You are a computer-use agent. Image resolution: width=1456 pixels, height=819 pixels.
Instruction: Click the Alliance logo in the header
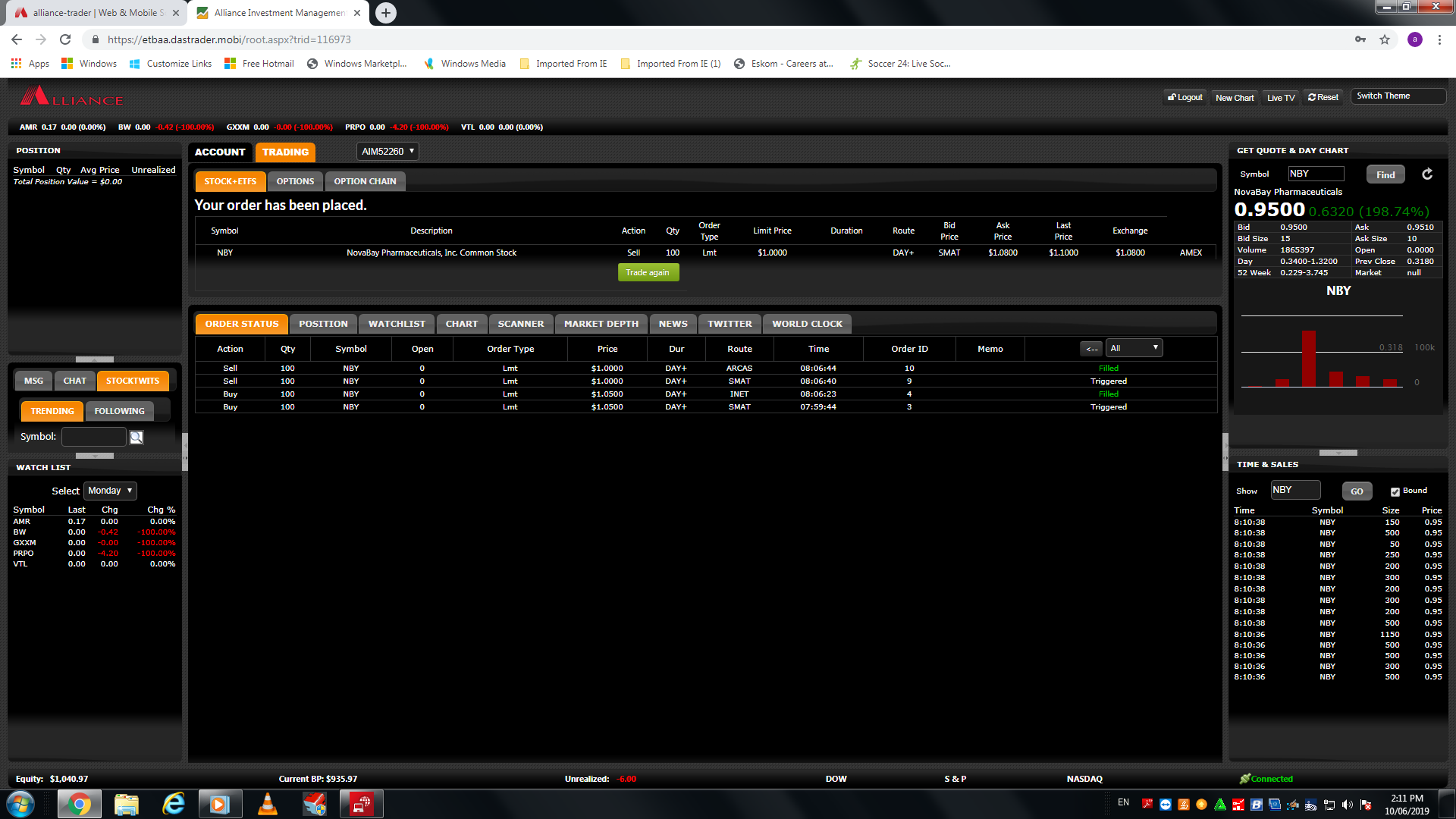(72, 97)
